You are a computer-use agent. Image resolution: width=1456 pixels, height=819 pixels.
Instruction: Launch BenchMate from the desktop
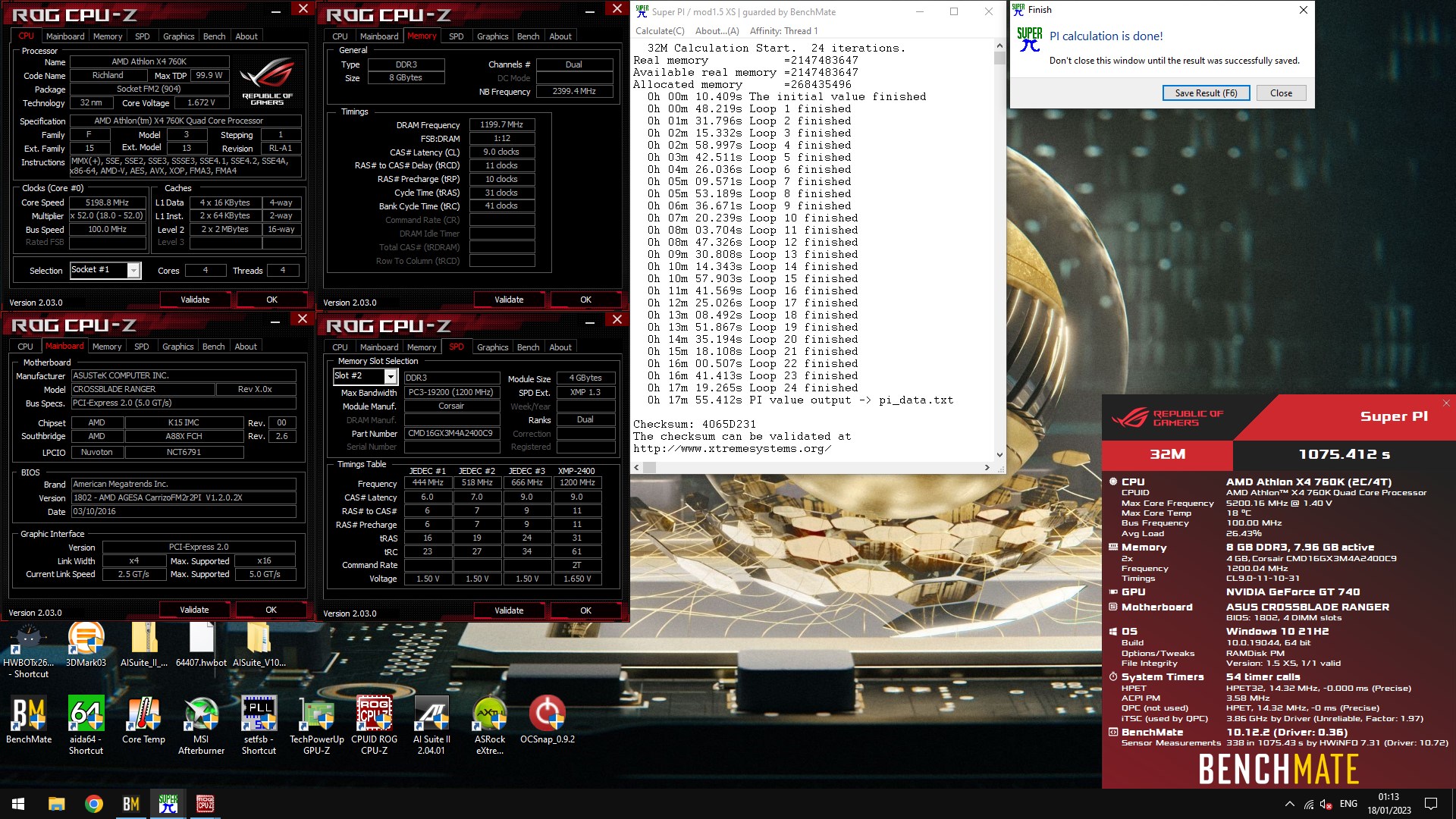coord(29,720)
